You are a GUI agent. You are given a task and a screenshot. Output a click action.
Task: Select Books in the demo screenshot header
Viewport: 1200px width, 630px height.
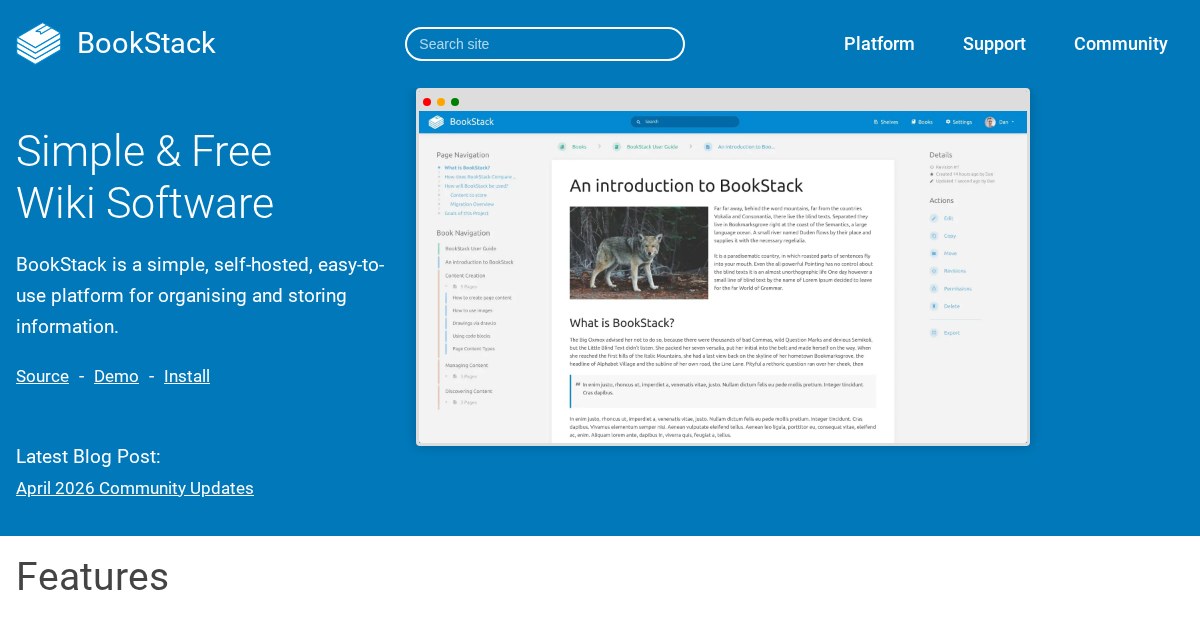click(922, 122)
